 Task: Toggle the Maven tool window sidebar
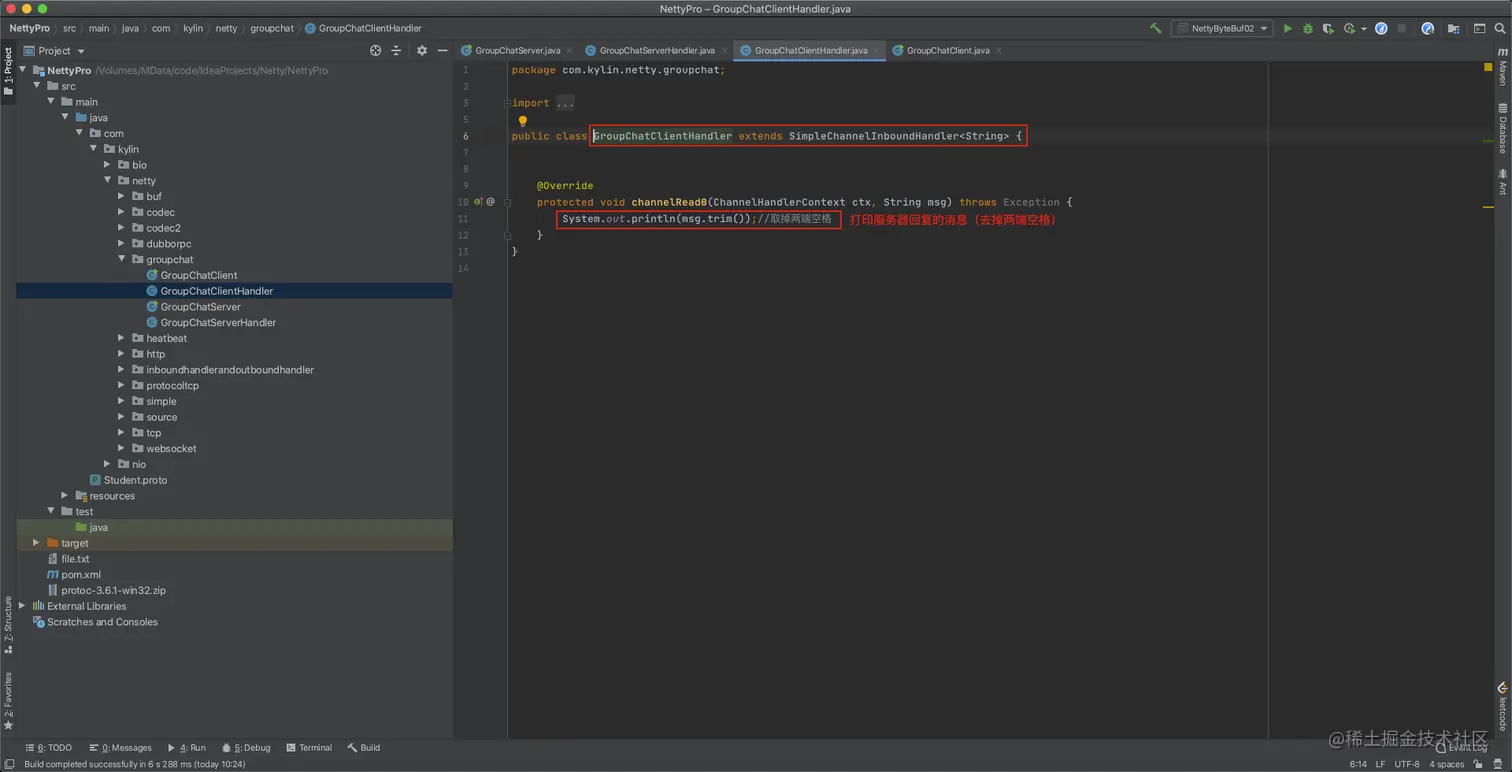[x=1502, y=72]
